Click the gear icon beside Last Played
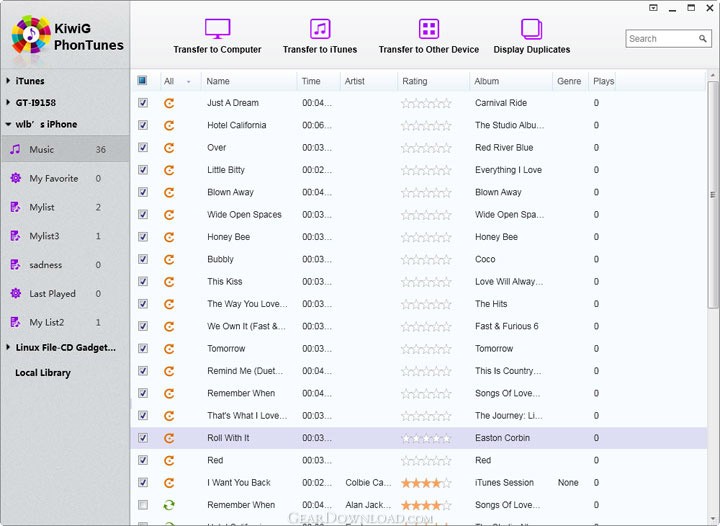The width and height of the screenshot is (720, 526). pyautogui.click(x=16, y=293)
